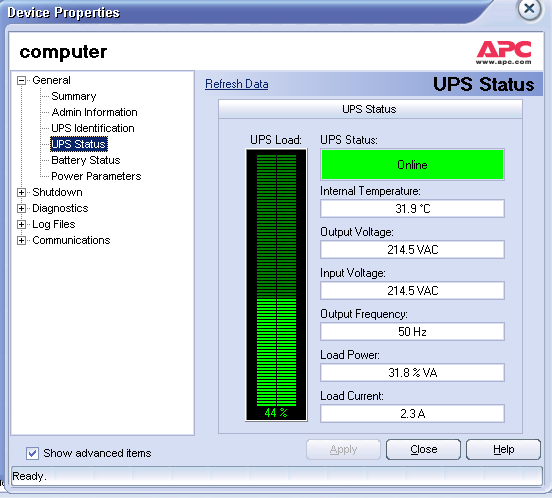Click the UPS Load bar gauge
This screenshot has height=498, width=552.
(276, 285)
